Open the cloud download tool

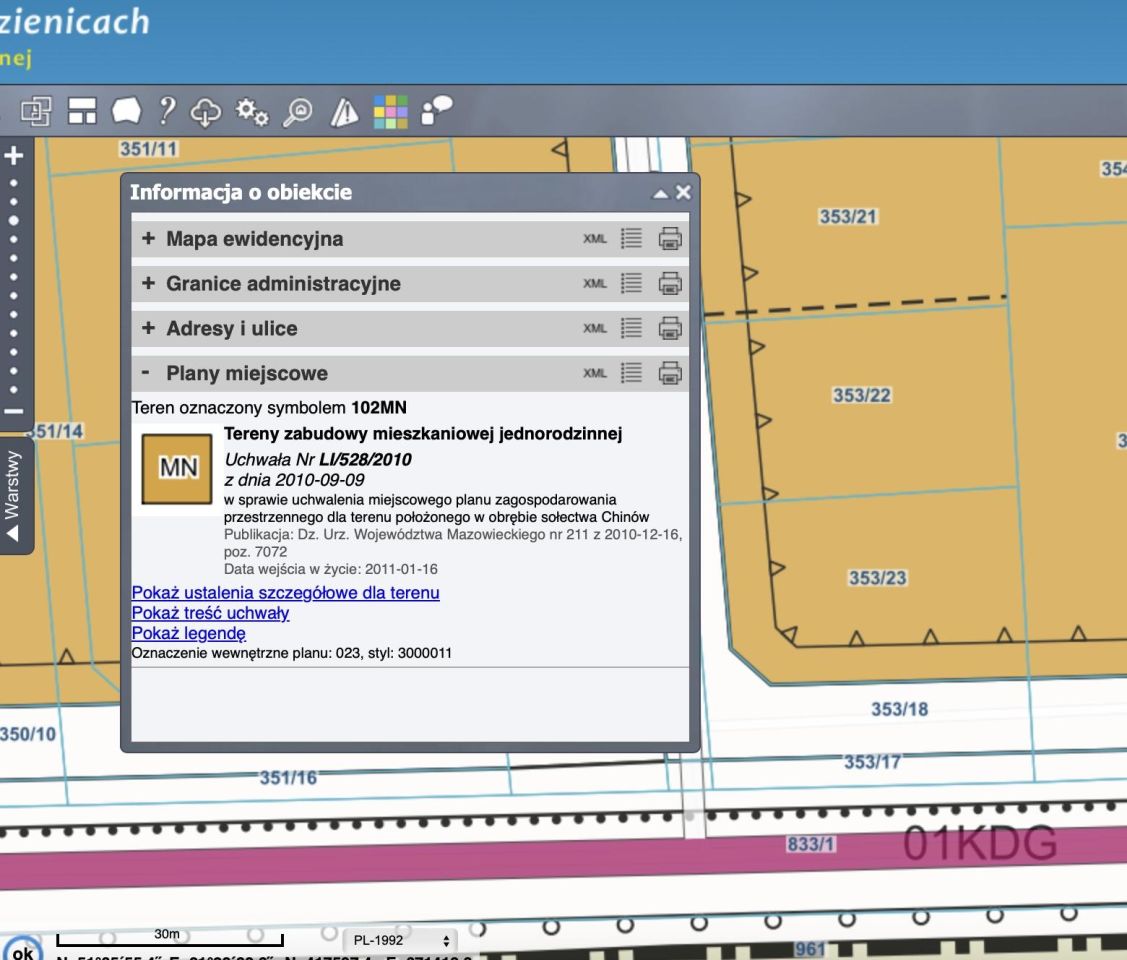205,112
